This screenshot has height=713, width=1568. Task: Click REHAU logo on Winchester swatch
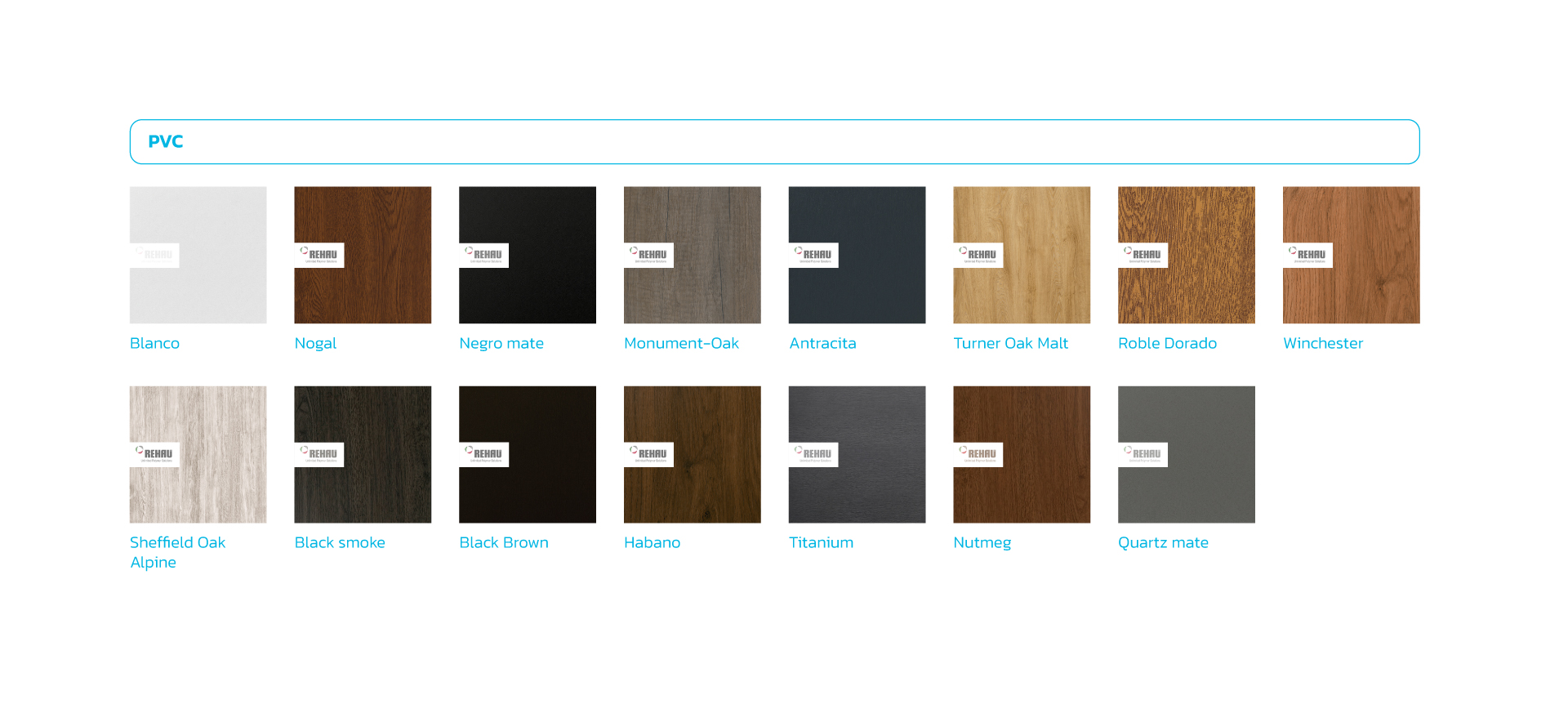pos(1307,255)
